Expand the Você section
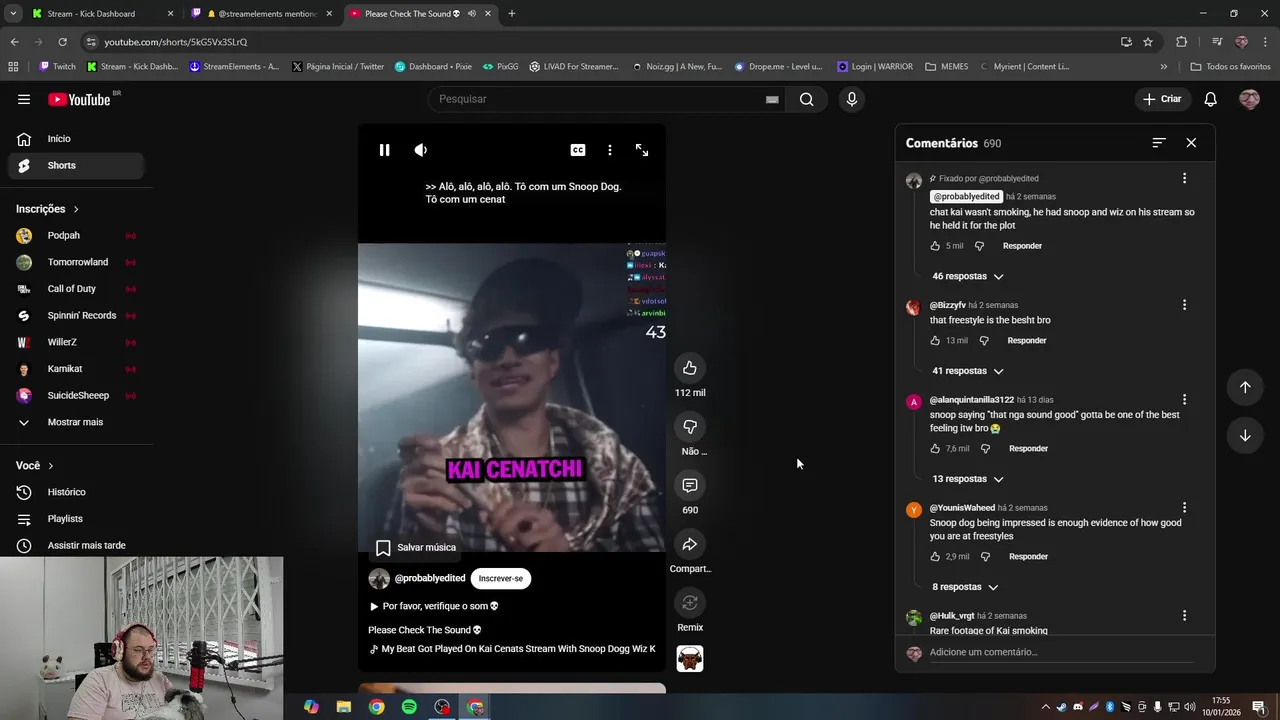 35,466
